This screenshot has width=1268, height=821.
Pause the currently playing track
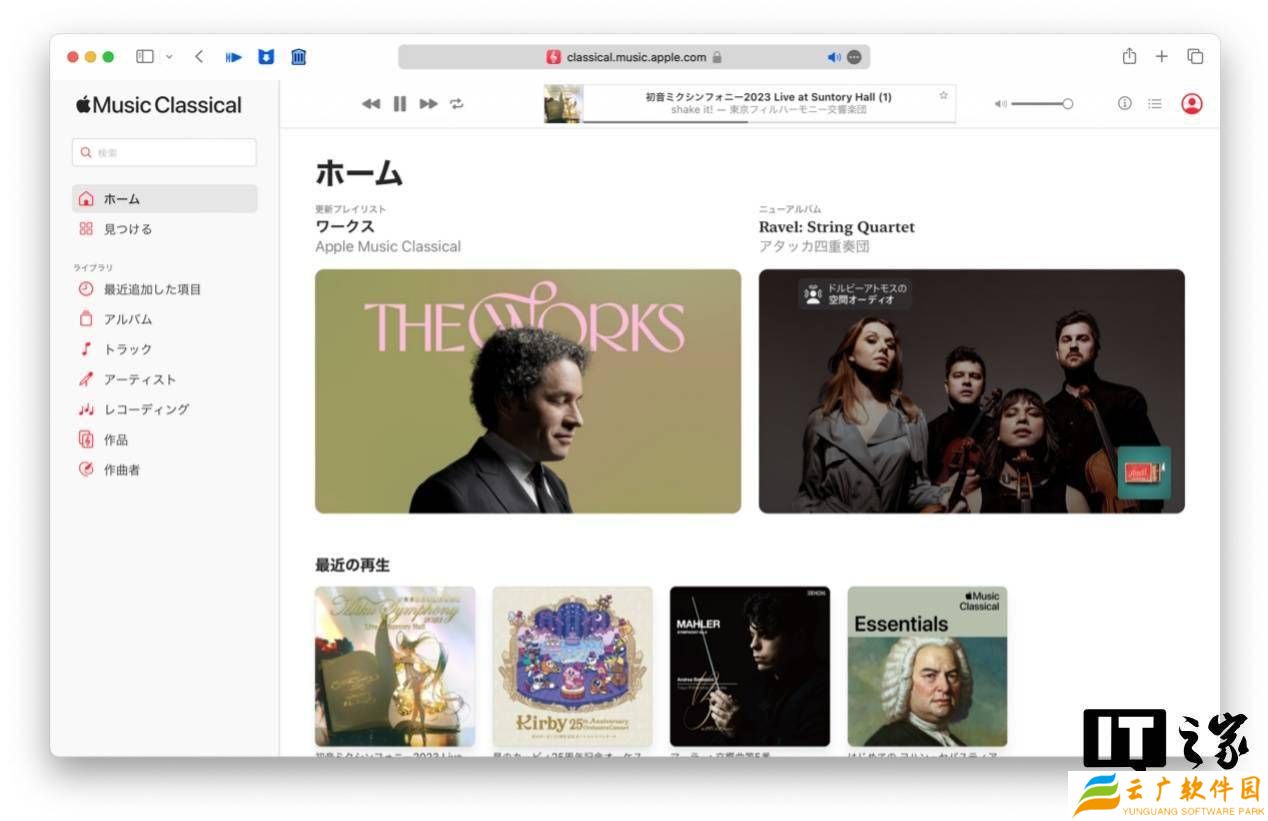[400, 104]
